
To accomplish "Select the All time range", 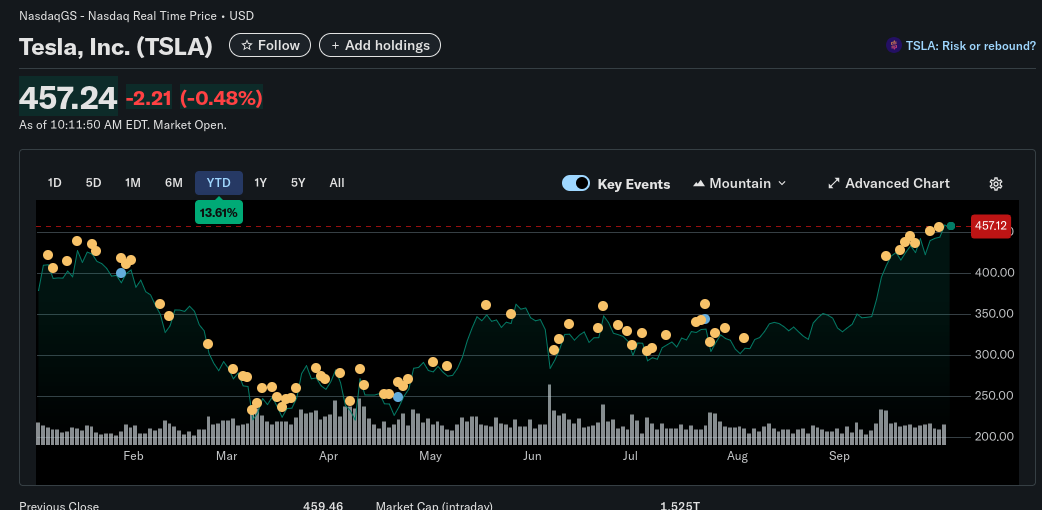I will point(337,183).
